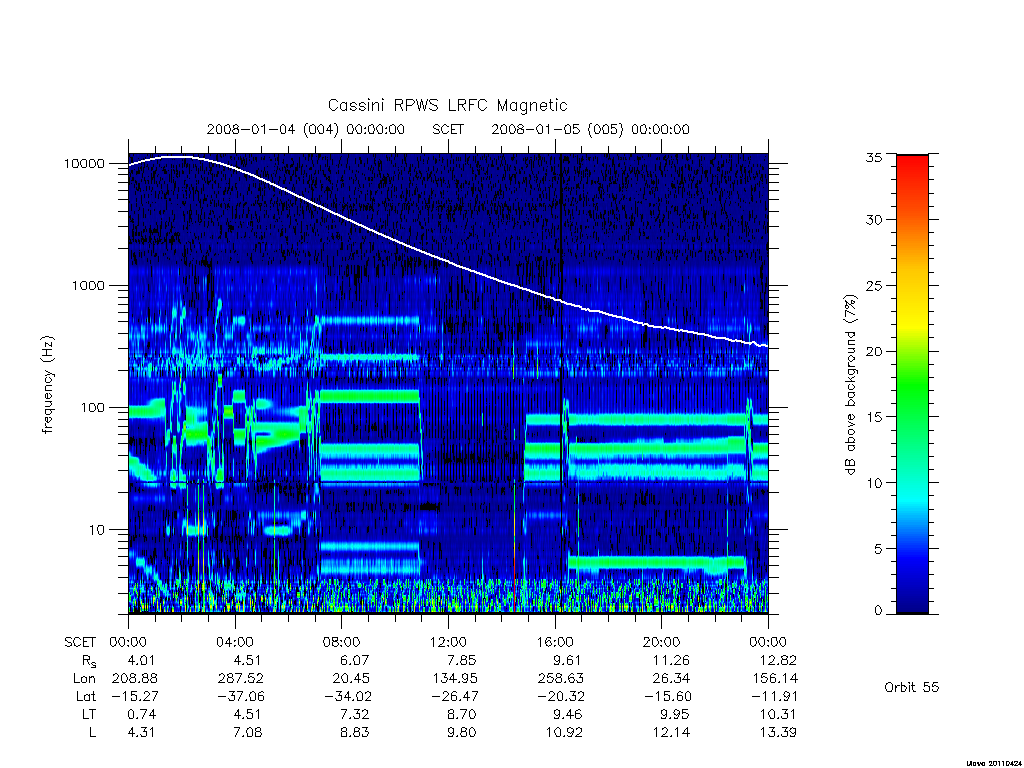This screenshot has height=768, width=1024.
Task: Click the 'frequency (Hz)' axis label
Action: coord(48,384)
